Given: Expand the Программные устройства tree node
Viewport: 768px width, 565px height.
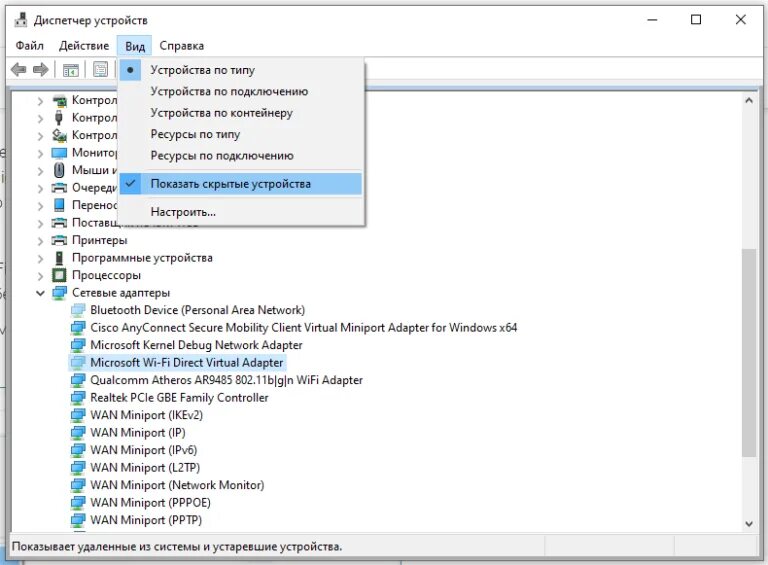Looking at the screenshot, I should point(40,258).
